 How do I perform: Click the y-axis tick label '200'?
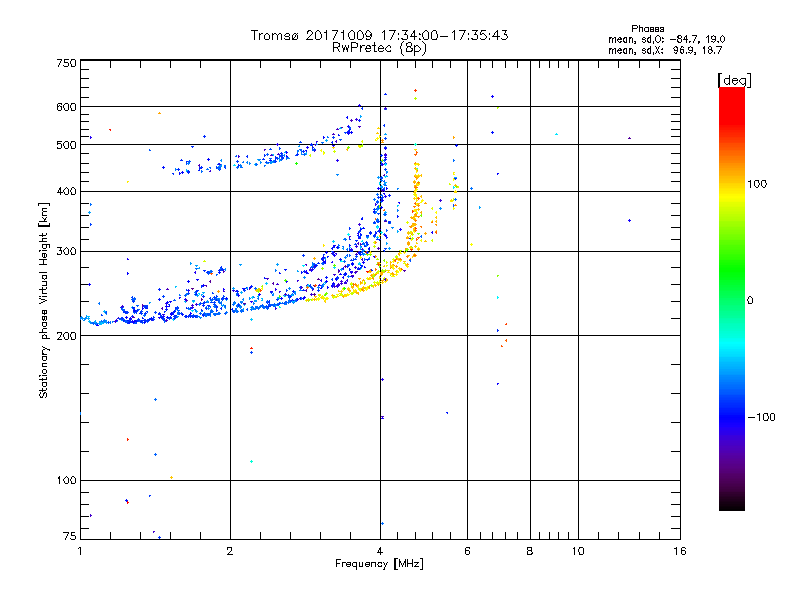point(66,336)
